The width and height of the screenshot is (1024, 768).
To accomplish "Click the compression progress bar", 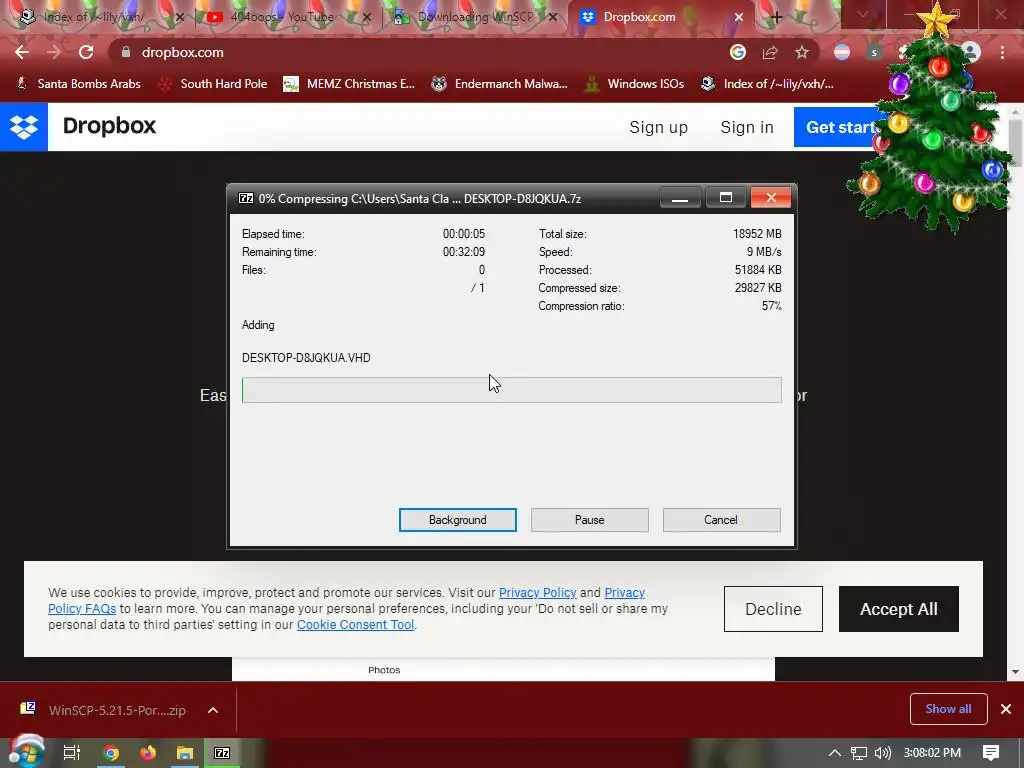I will pos(511,390).
